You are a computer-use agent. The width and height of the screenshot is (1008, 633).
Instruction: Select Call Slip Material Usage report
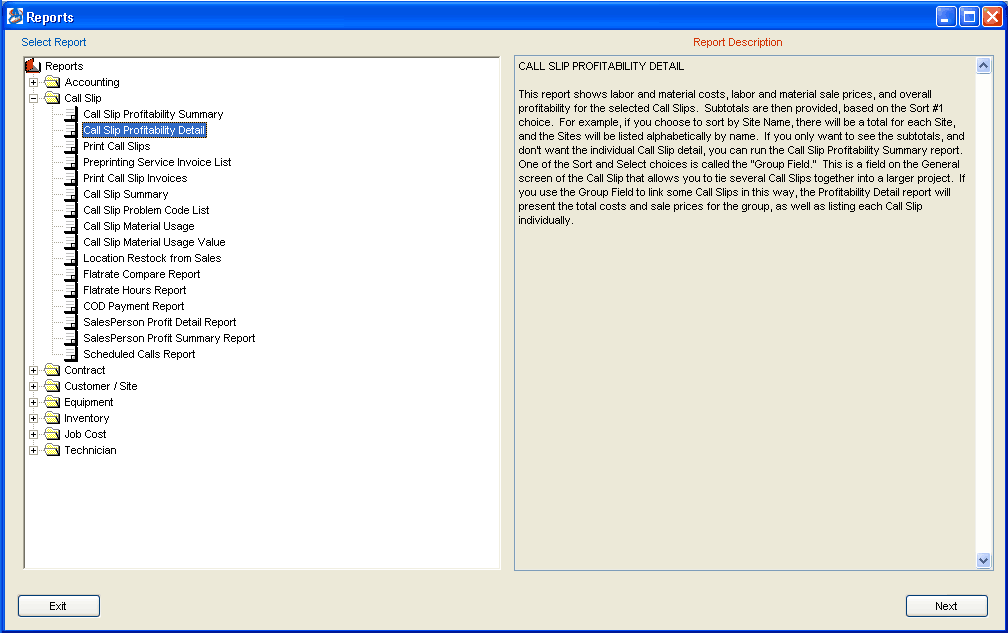tap(138, 226)
